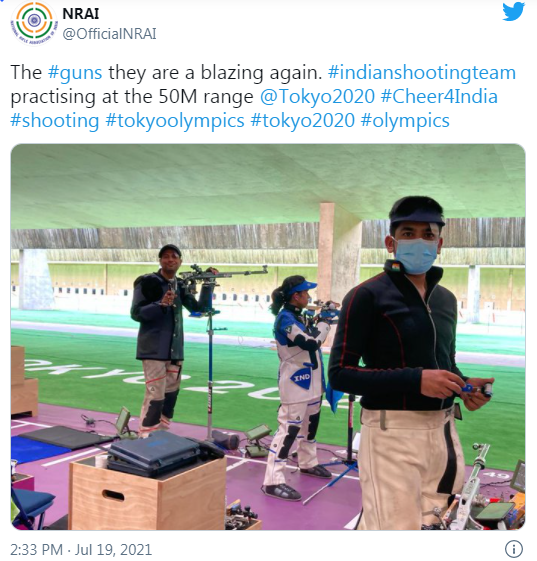Click the smiling shooter holding rifle
537x561 pixels.
[x=163, y=340]
